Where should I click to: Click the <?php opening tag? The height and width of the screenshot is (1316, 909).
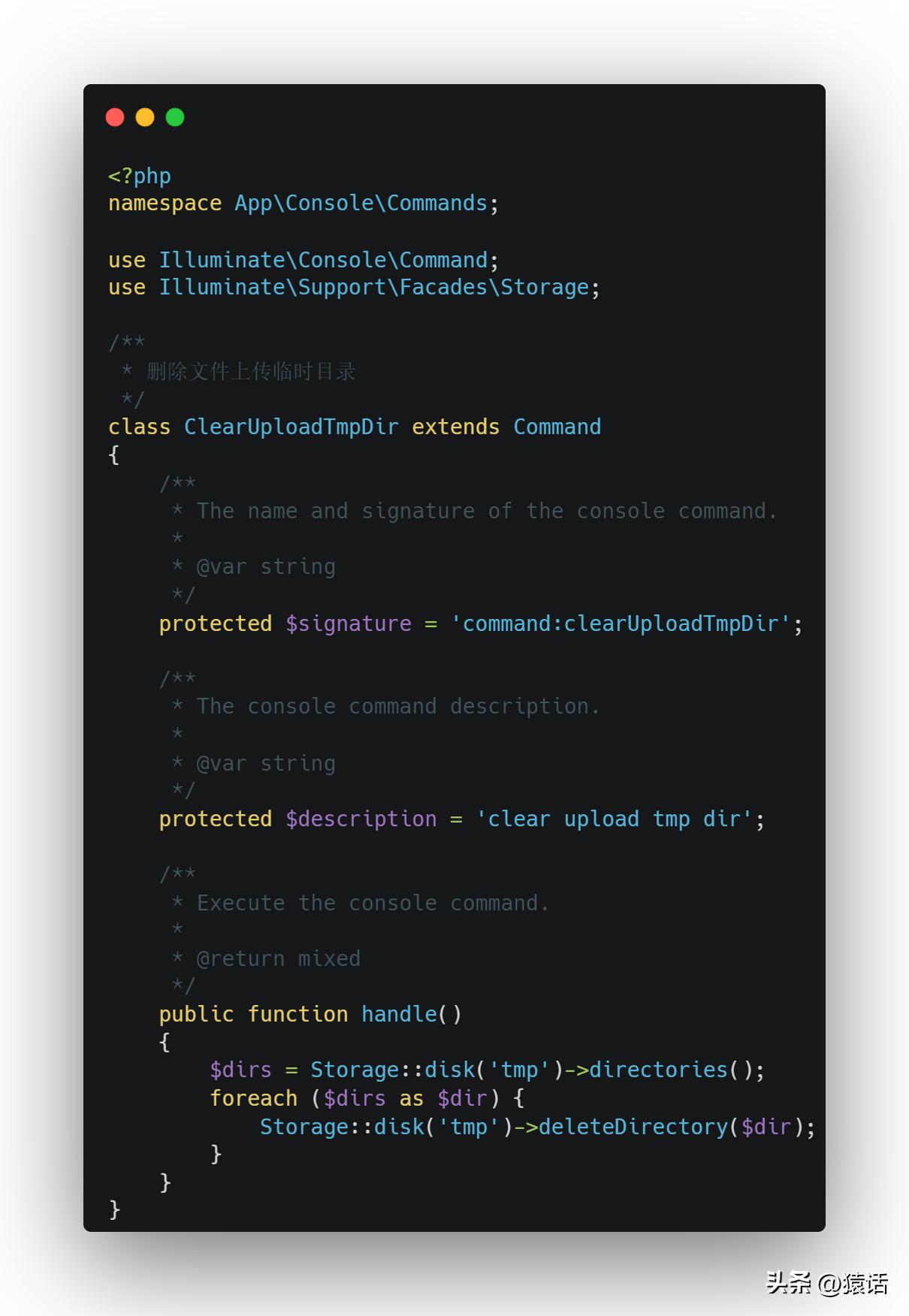(140, 176)
